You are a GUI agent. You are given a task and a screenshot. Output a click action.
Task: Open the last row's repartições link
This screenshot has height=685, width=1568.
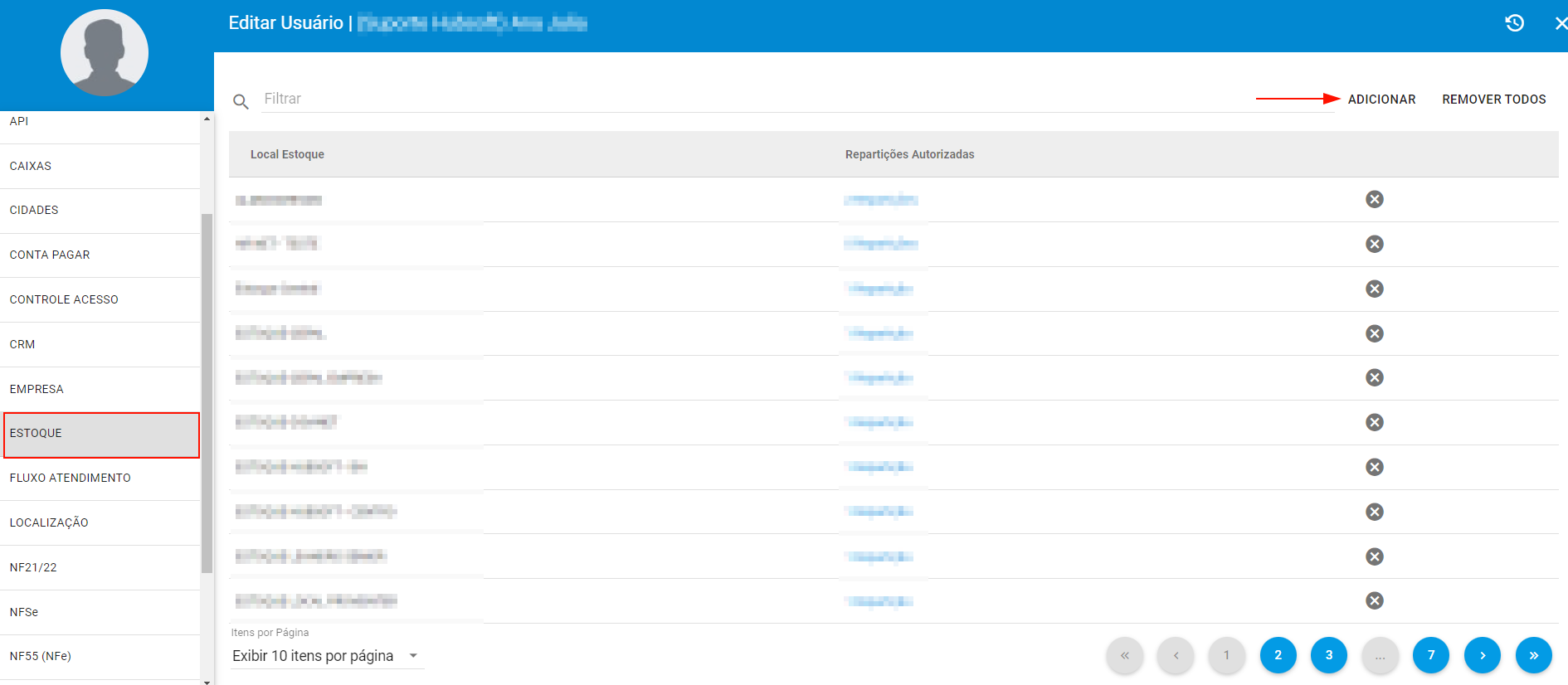(x=879, y=601)
